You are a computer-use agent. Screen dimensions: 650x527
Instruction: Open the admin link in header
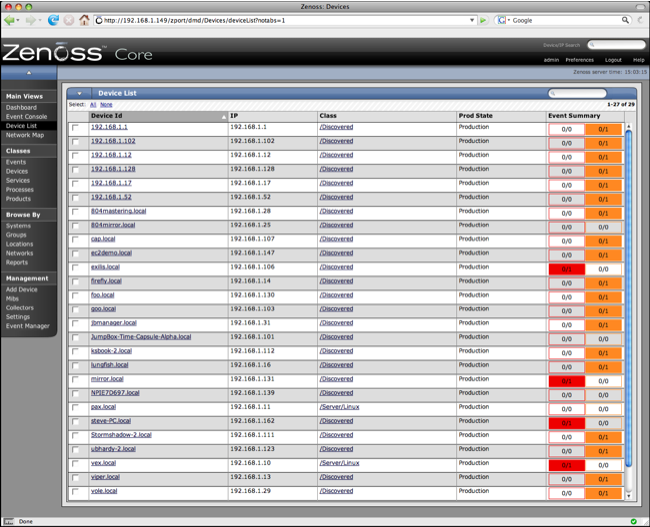[551, 60]
